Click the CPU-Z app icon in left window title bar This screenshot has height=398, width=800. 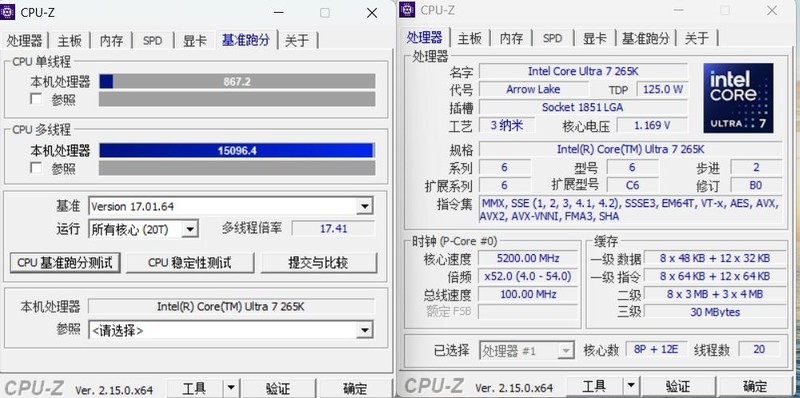click(x=8, y=11)
